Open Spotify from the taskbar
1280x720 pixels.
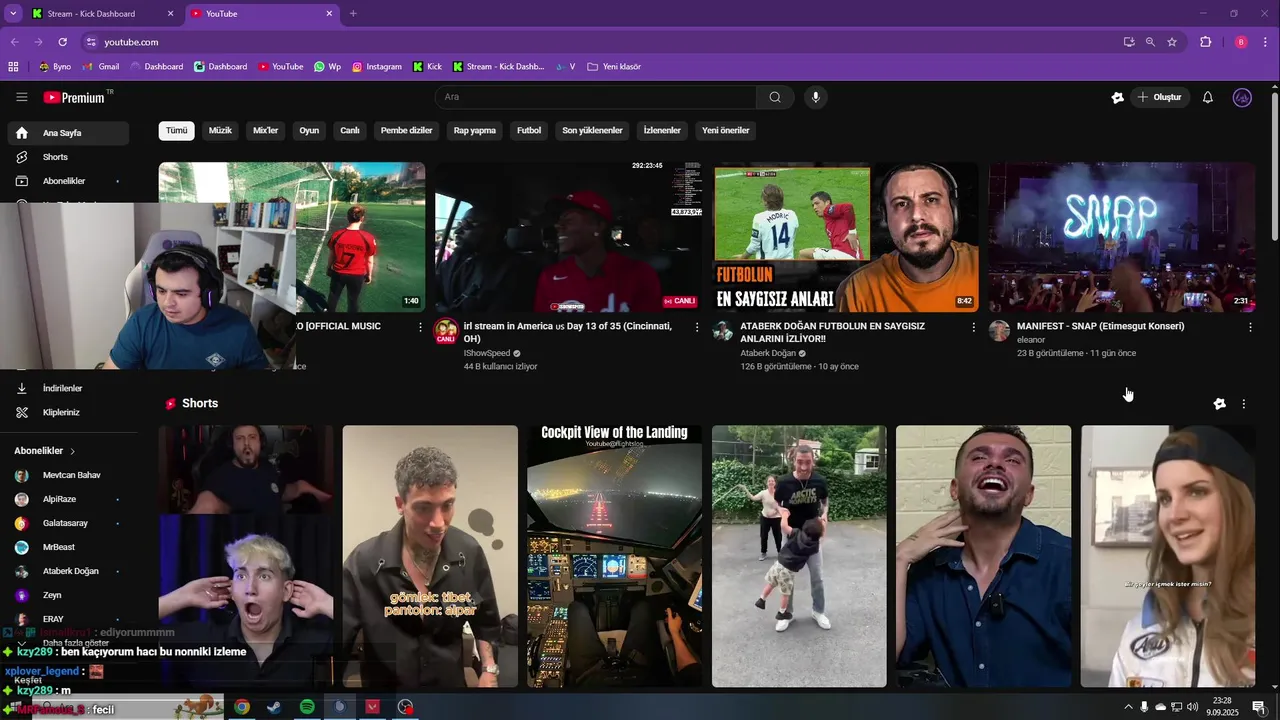point(307,707)
